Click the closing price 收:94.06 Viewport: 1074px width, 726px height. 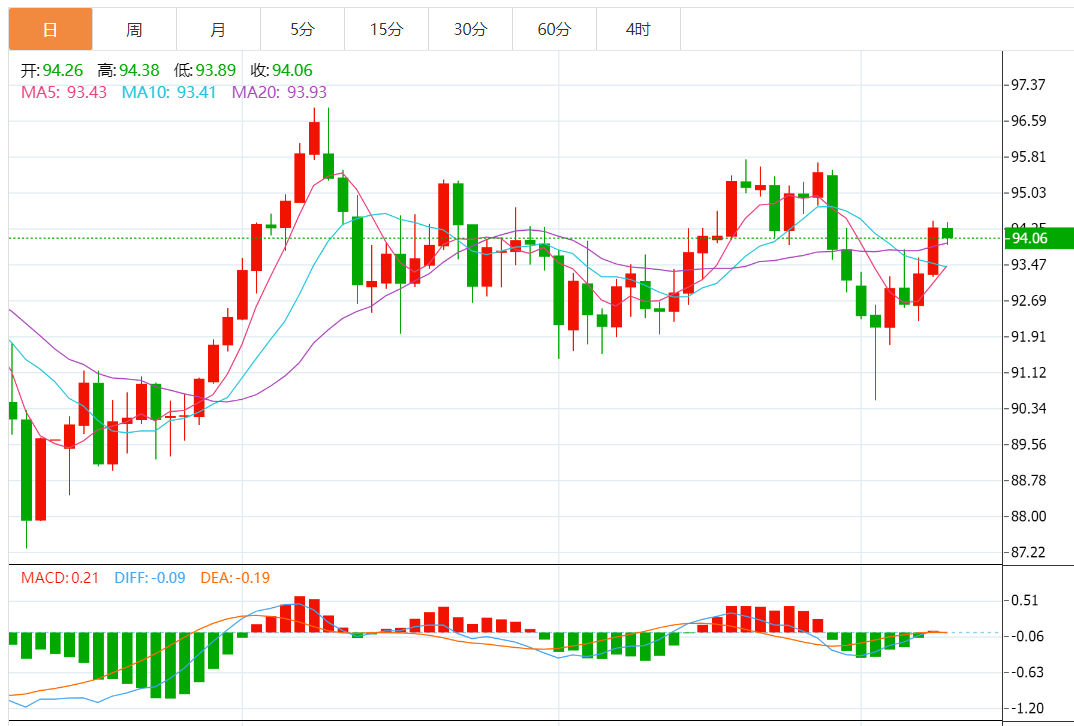282,70
